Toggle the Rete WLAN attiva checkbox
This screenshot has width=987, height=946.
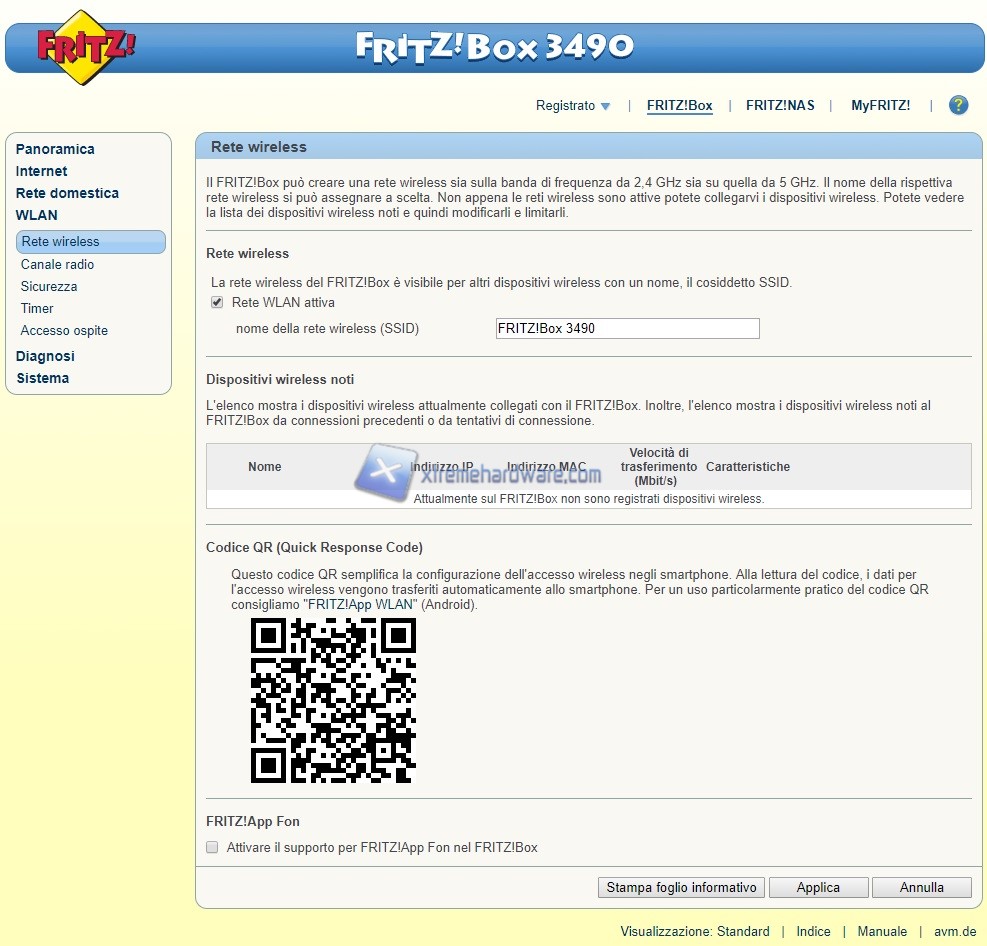[216, 302]
